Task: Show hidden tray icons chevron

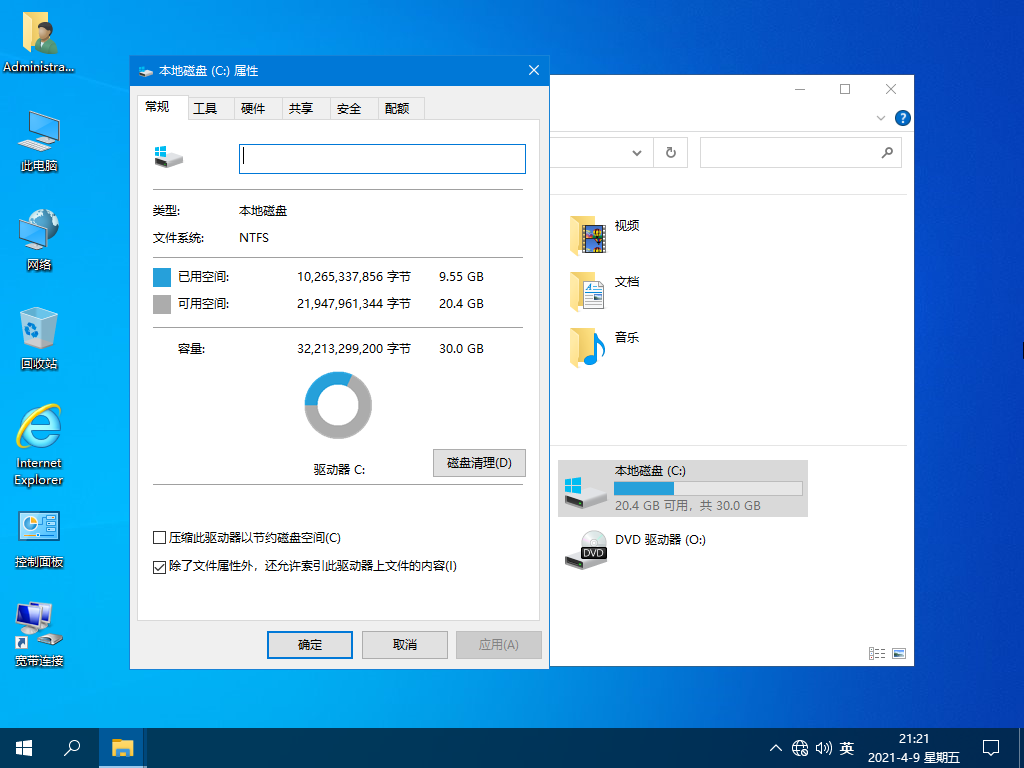Action: tap(776, 748)
